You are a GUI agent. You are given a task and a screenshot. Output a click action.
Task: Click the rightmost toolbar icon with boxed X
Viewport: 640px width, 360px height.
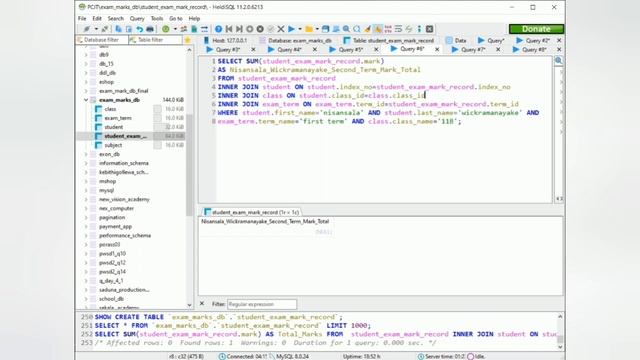(429, 29)
